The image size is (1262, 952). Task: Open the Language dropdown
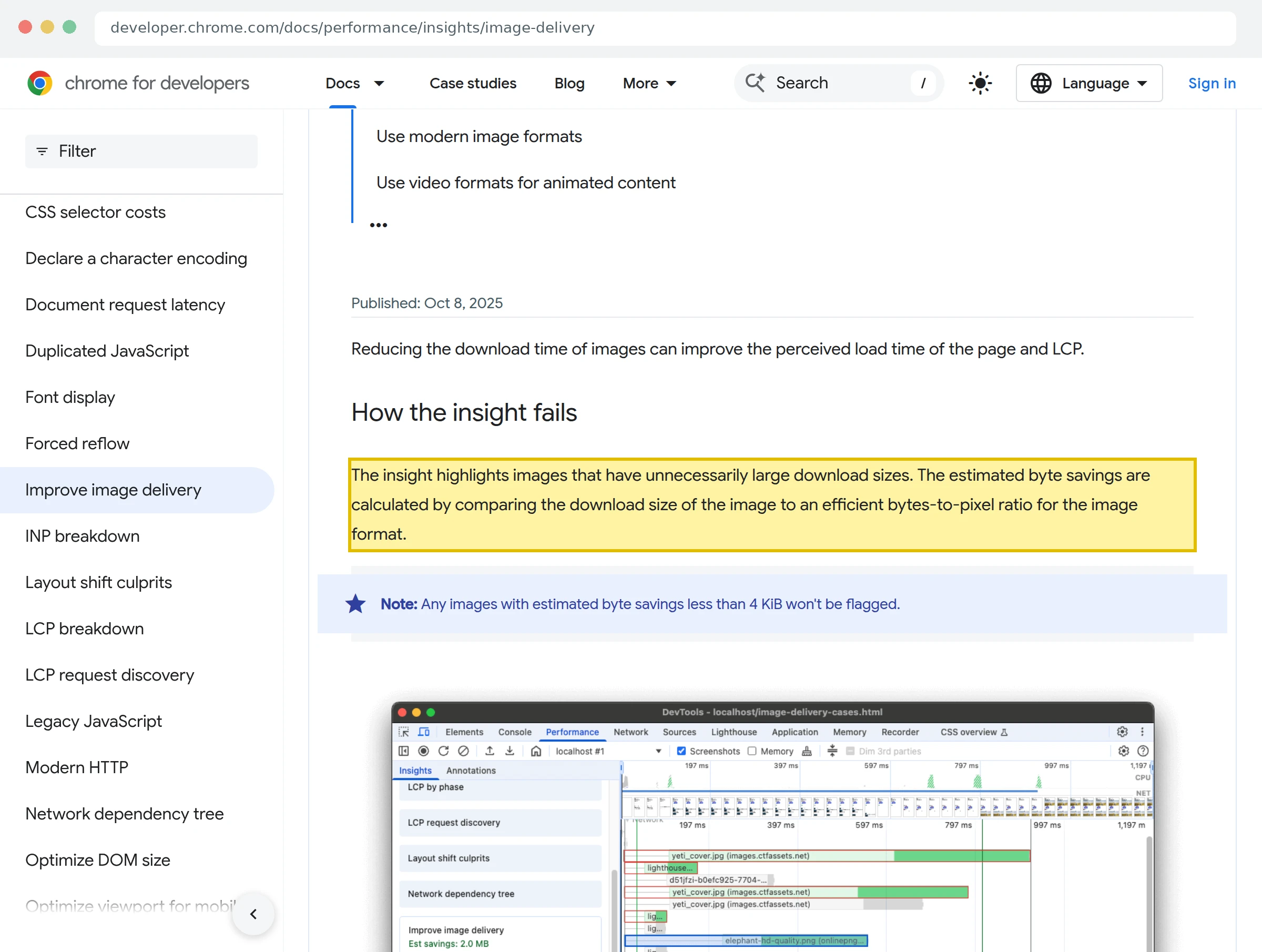[x=1088, y=83]
